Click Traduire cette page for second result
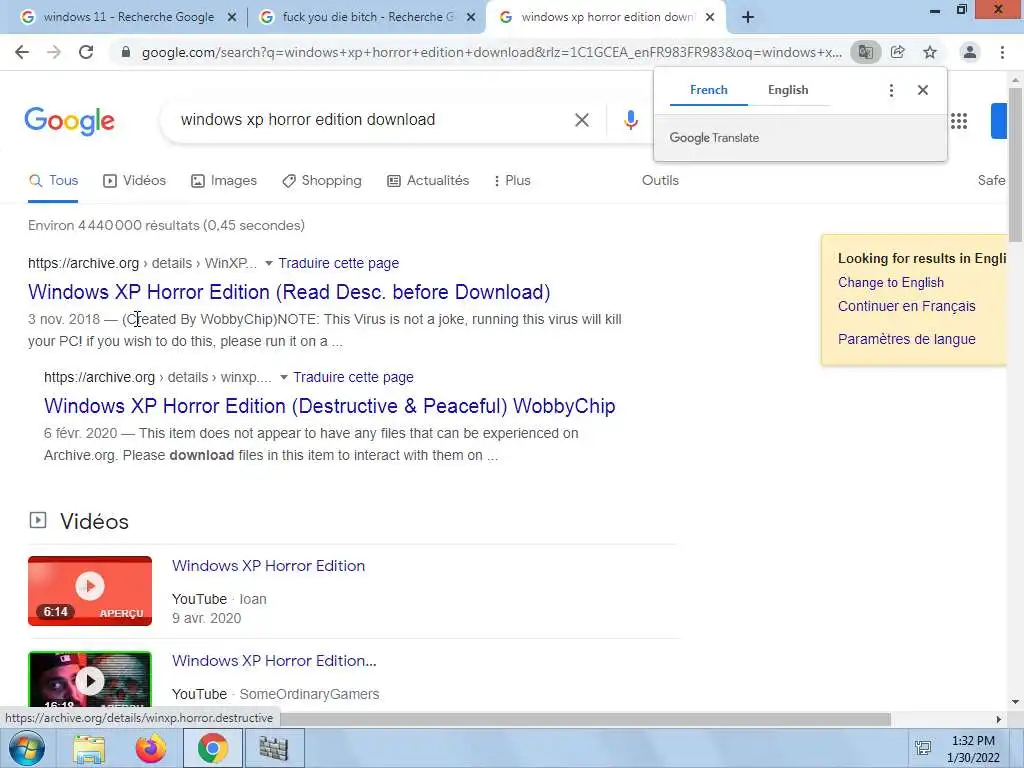The width and height of the screenshot is (1024, 768). click(353, 377)
